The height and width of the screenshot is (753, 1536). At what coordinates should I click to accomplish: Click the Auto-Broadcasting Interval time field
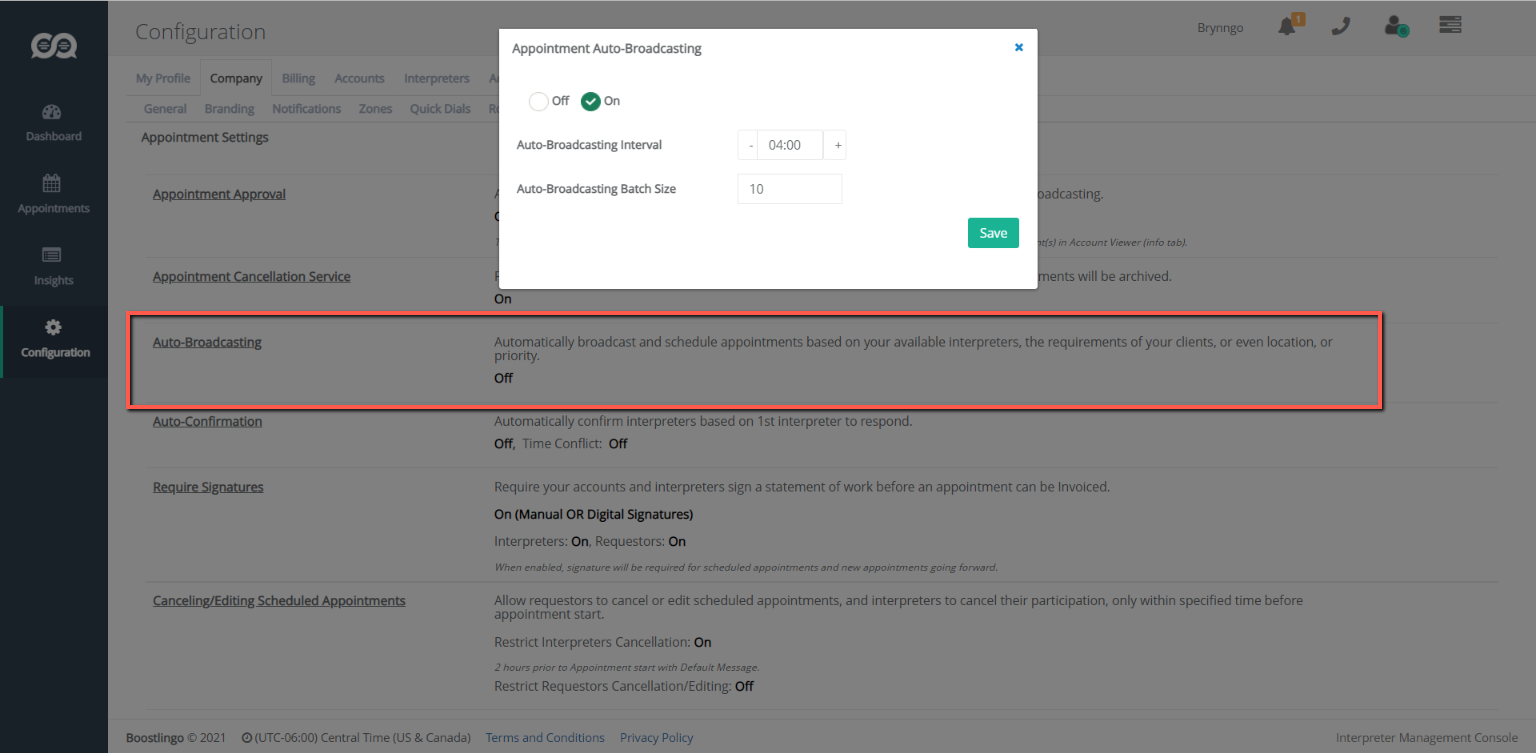click(x=790, y=145)
